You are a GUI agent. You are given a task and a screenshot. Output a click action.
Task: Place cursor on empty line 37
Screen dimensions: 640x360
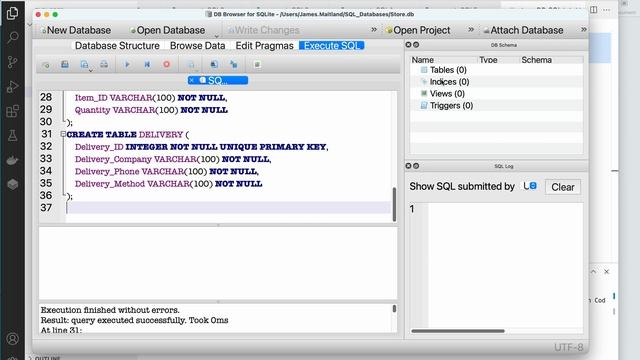(x=228, y=208)
